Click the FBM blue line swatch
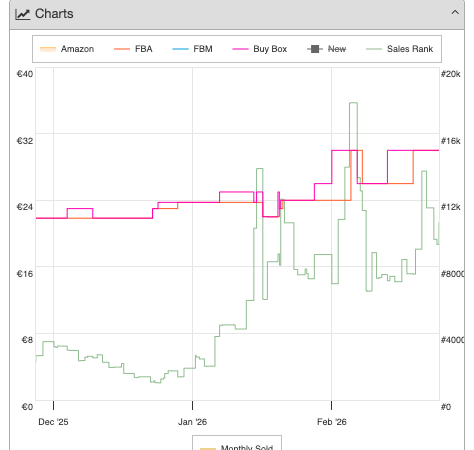This screenshot has width=474, height=450. pyautogui.click(x=180, y=49)
